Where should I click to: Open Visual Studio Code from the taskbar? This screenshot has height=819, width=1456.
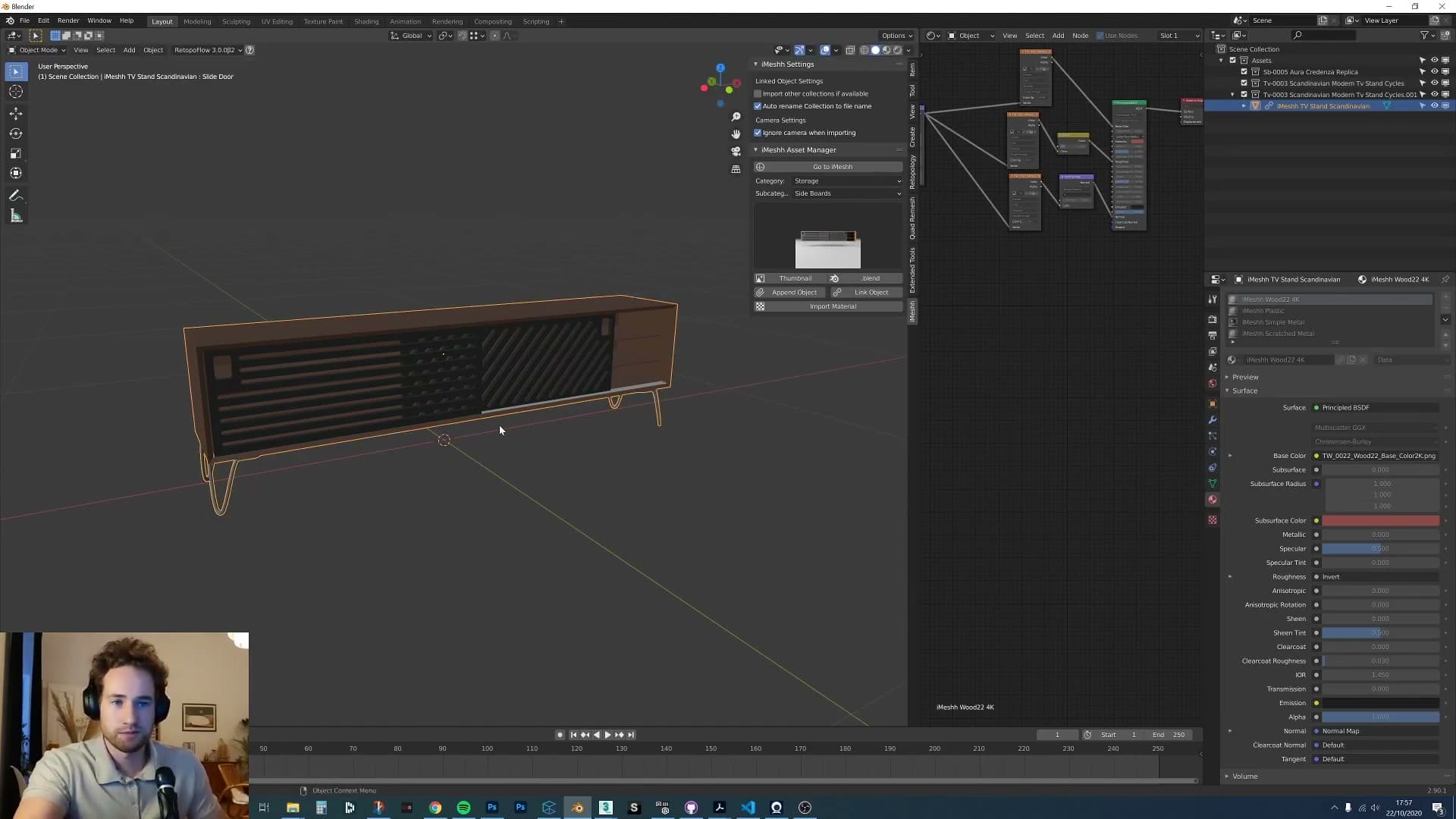pyautogui.click(x=748, y=808)
